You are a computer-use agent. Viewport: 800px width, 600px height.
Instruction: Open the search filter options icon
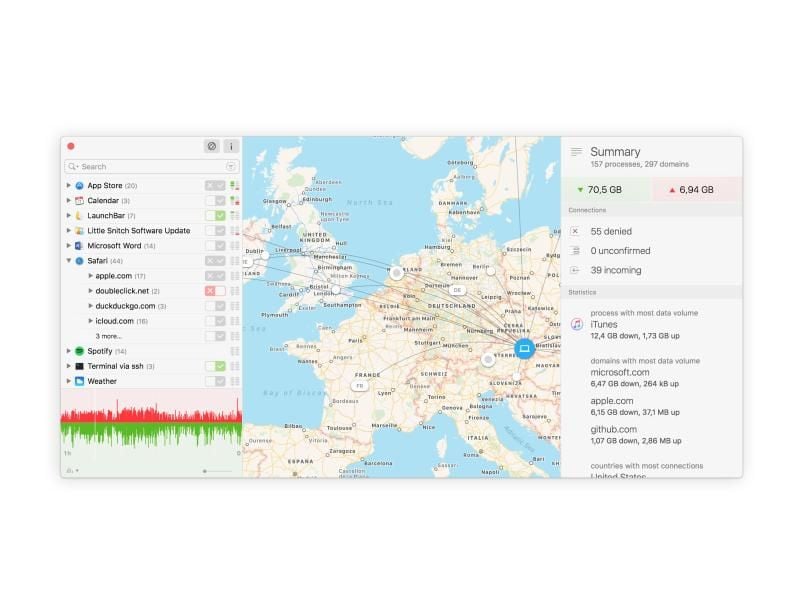pos(231,167)
